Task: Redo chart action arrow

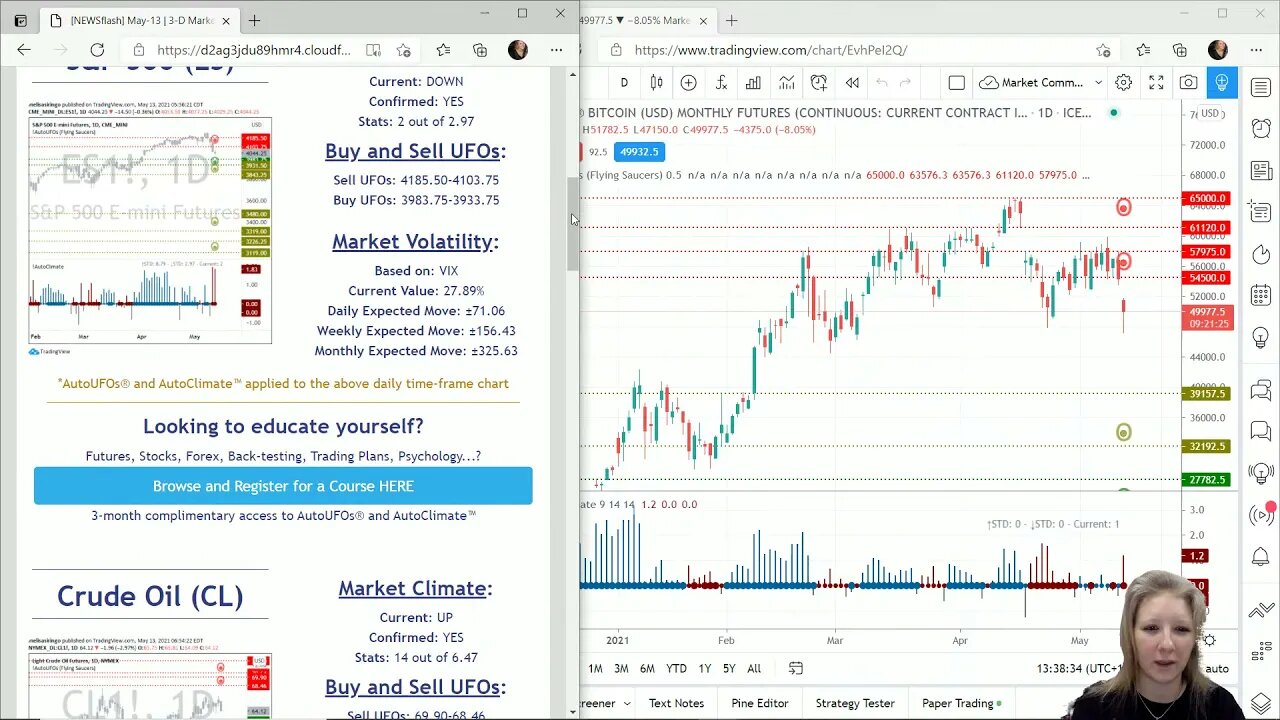Action: (906, 83)
